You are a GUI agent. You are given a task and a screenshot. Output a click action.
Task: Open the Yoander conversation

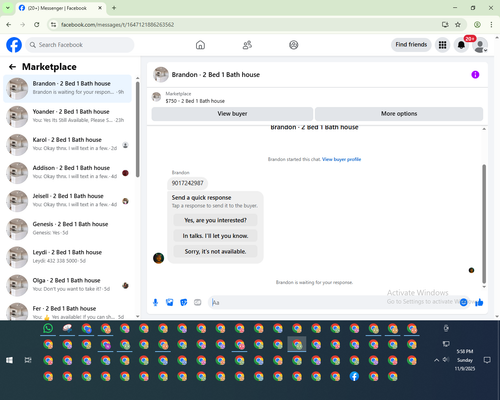pos(67,116)
